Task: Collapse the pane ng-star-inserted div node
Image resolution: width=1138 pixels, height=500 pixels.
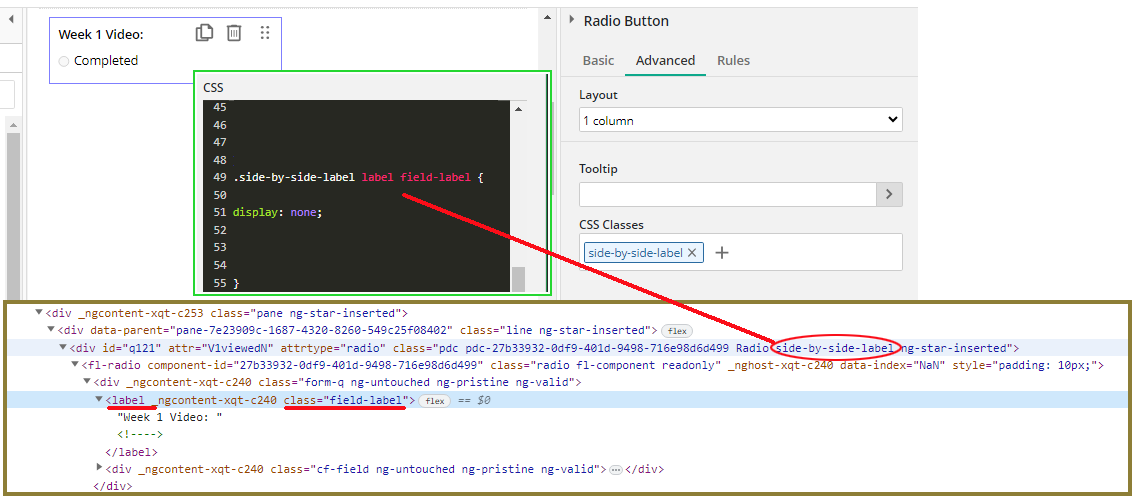Action: tap(38, 313)
